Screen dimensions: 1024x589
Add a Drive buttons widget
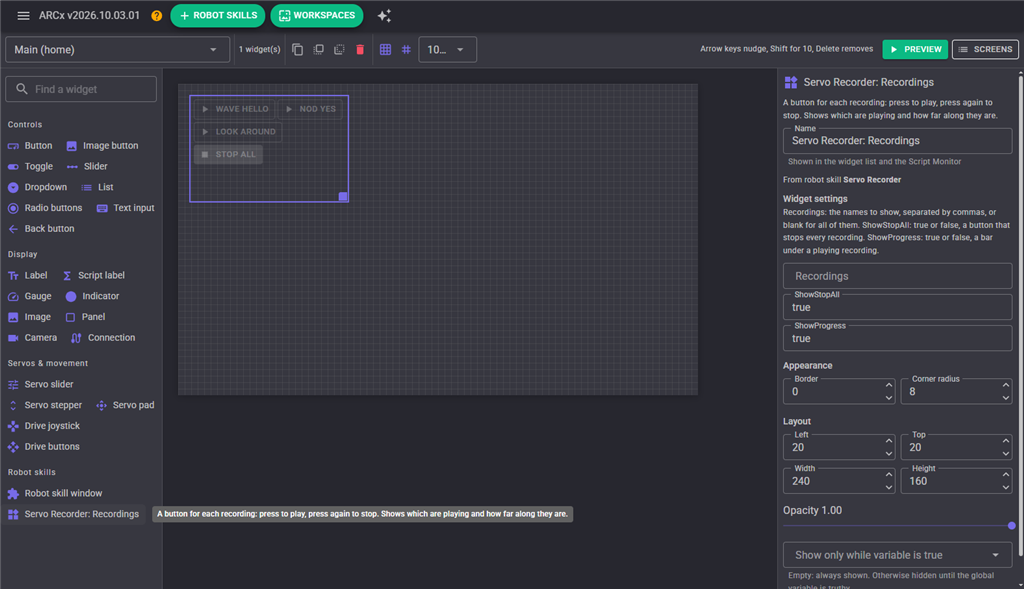click(x=44, y=447)
